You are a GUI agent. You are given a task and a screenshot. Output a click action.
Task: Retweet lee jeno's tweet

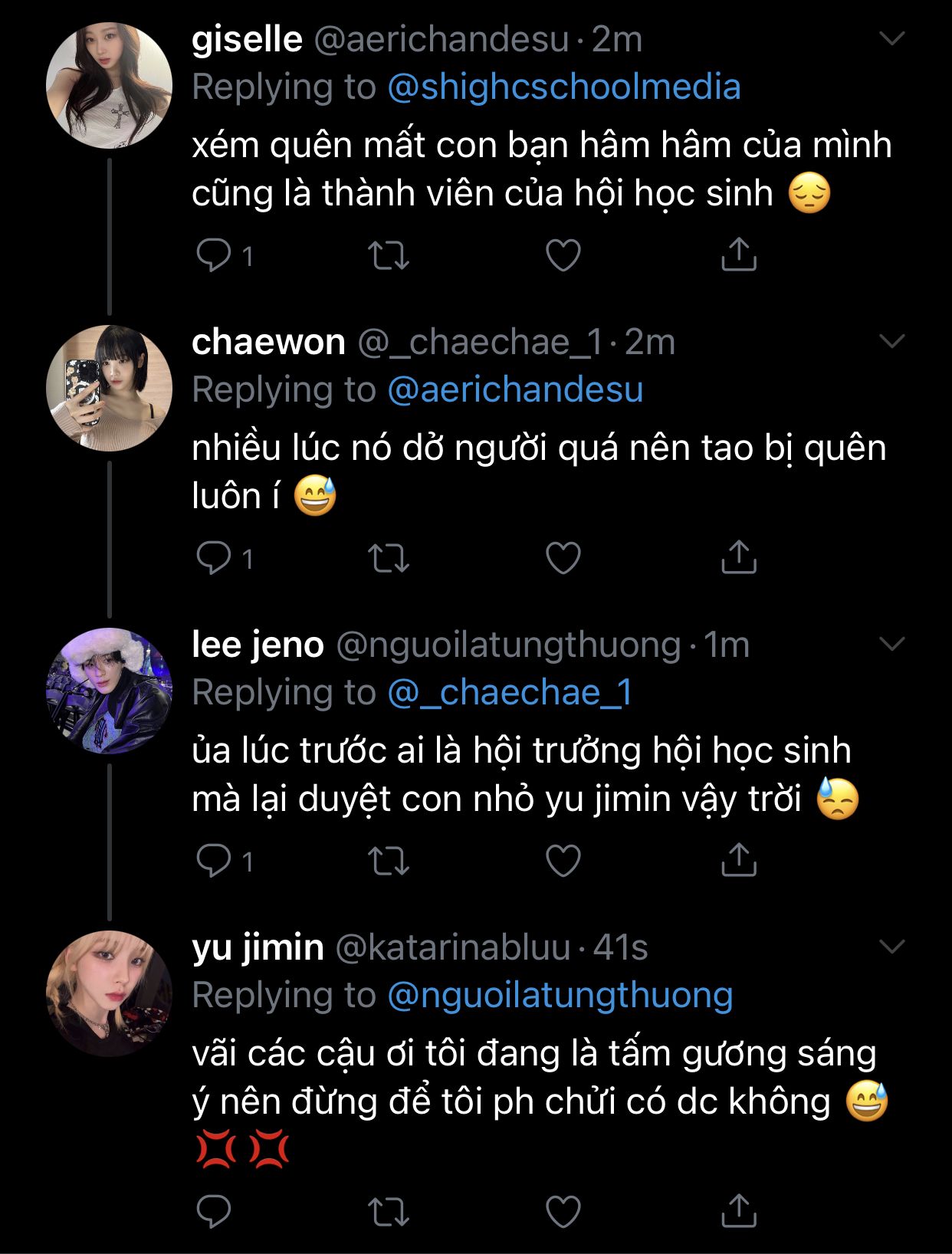click(x=389, y=860)
